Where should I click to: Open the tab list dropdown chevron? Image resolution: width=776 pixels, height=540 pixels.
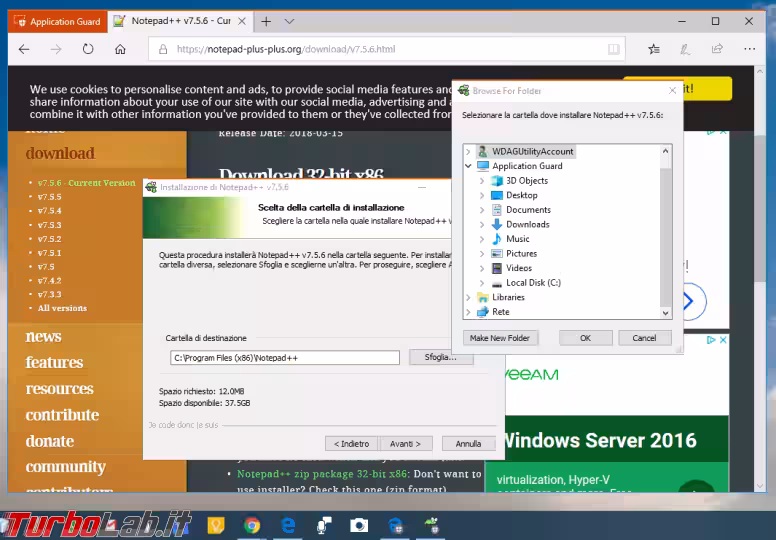[x=289, y=21]
